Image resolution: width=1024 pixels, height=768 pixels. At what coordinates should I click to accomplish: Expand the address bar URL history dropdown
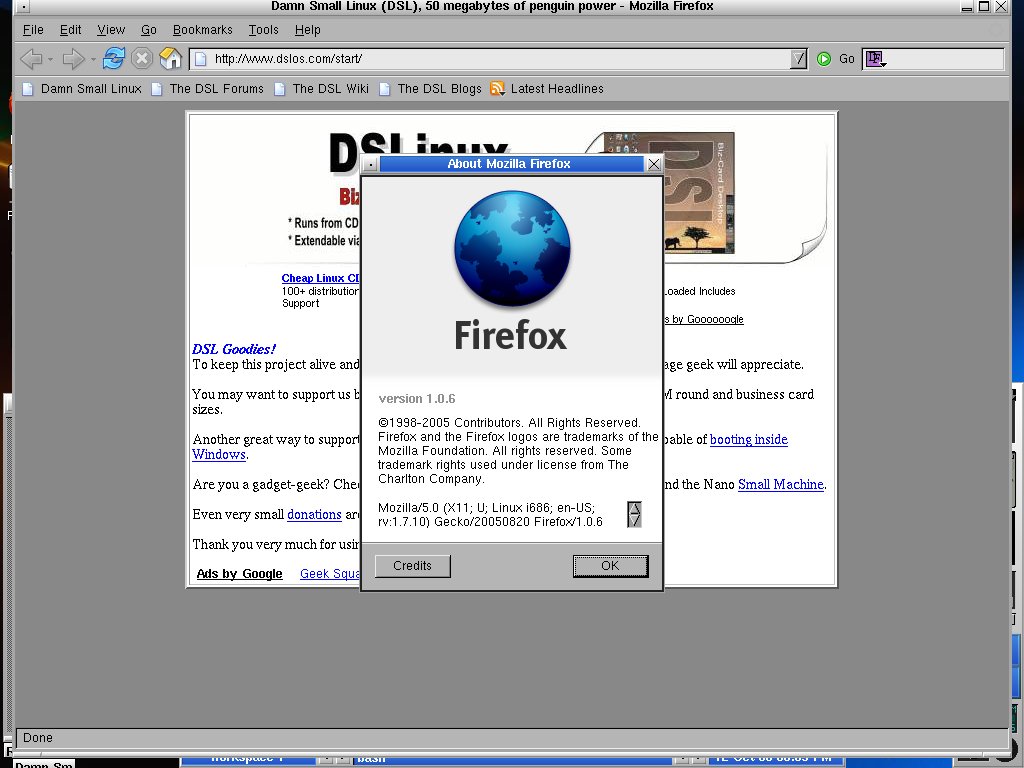tap(798, 59)
